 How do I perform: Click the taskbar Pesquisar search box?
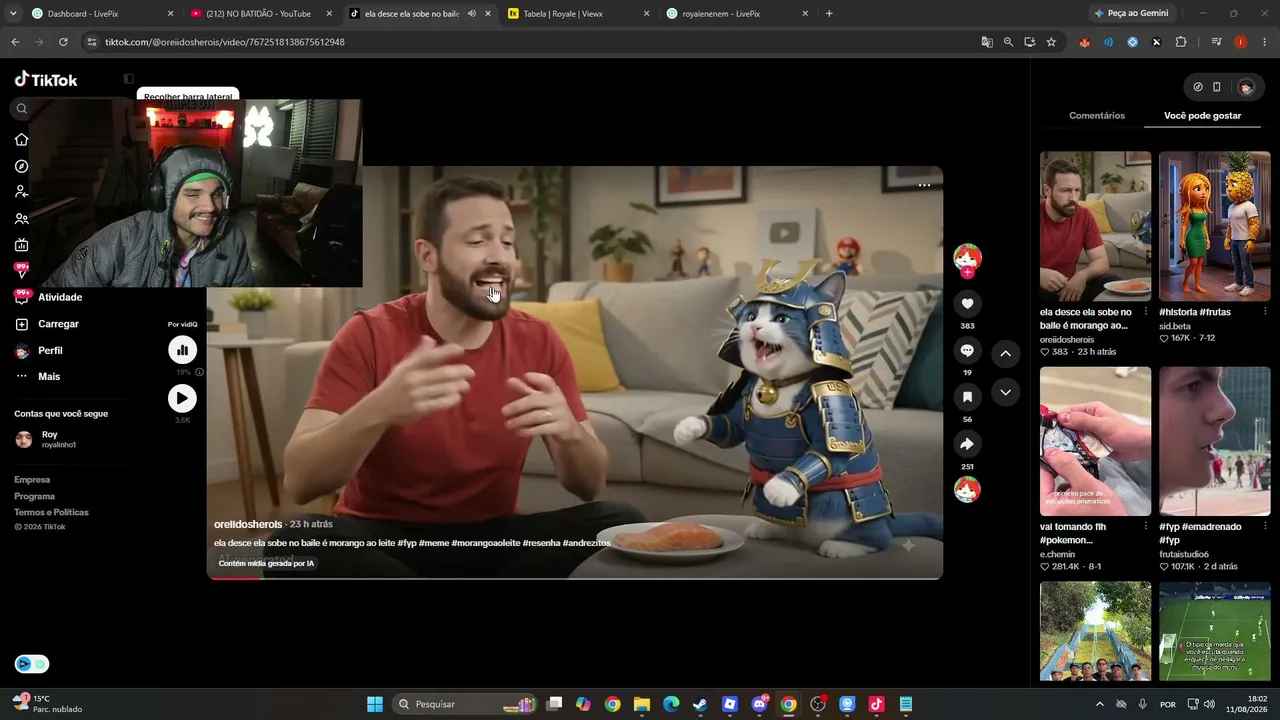click(x=466, y=704)
